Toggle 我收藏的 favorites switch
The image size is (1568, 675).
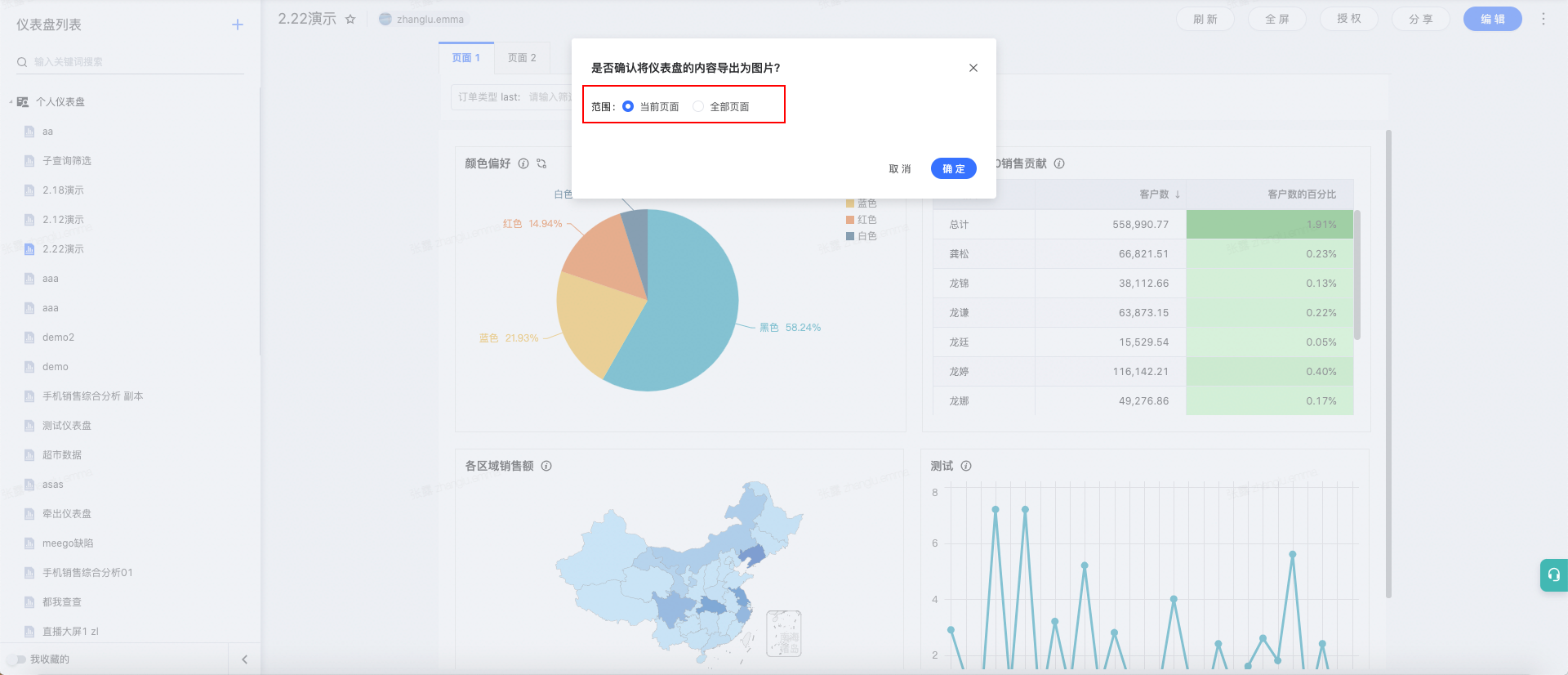pyautogui.click(x=16, y=659)
